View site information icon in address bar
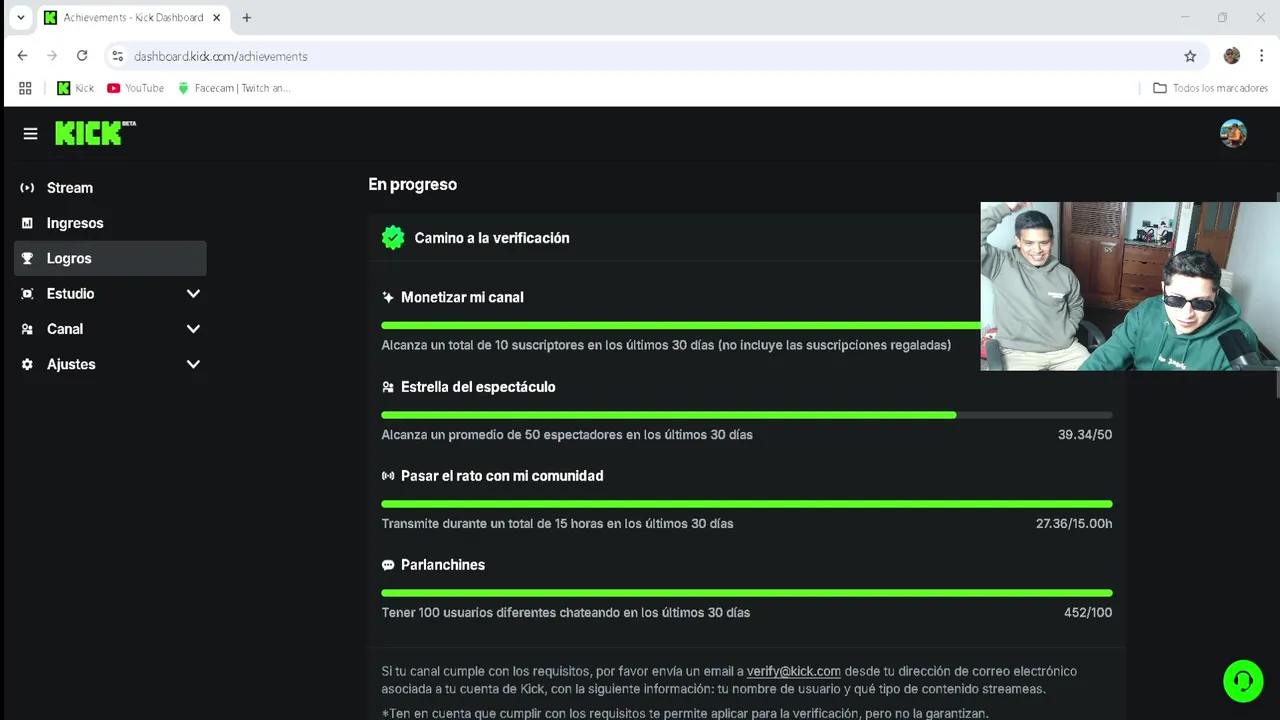The height and width of the screenshot is (720, 1280). 117,56
